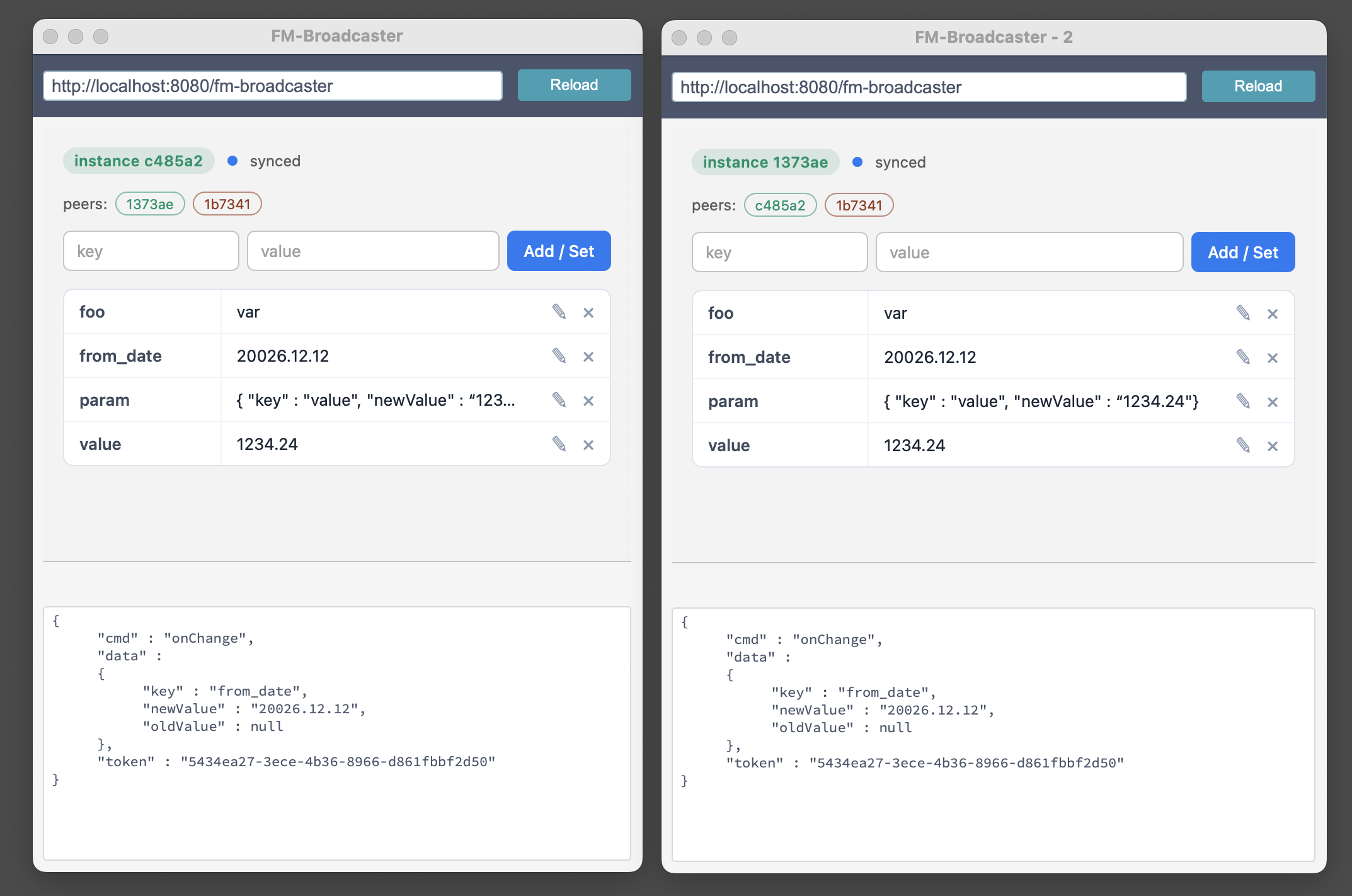Click Reload in the FM-Broadcaster window
The image size is (1352, 896).
coord(574,85)
